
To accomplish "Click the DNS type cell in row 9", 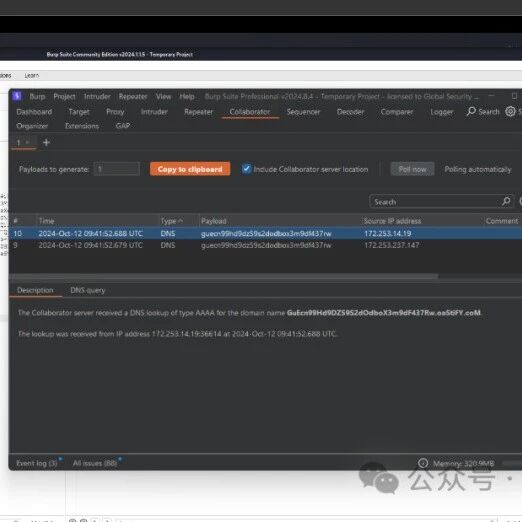I will point(168,245).
